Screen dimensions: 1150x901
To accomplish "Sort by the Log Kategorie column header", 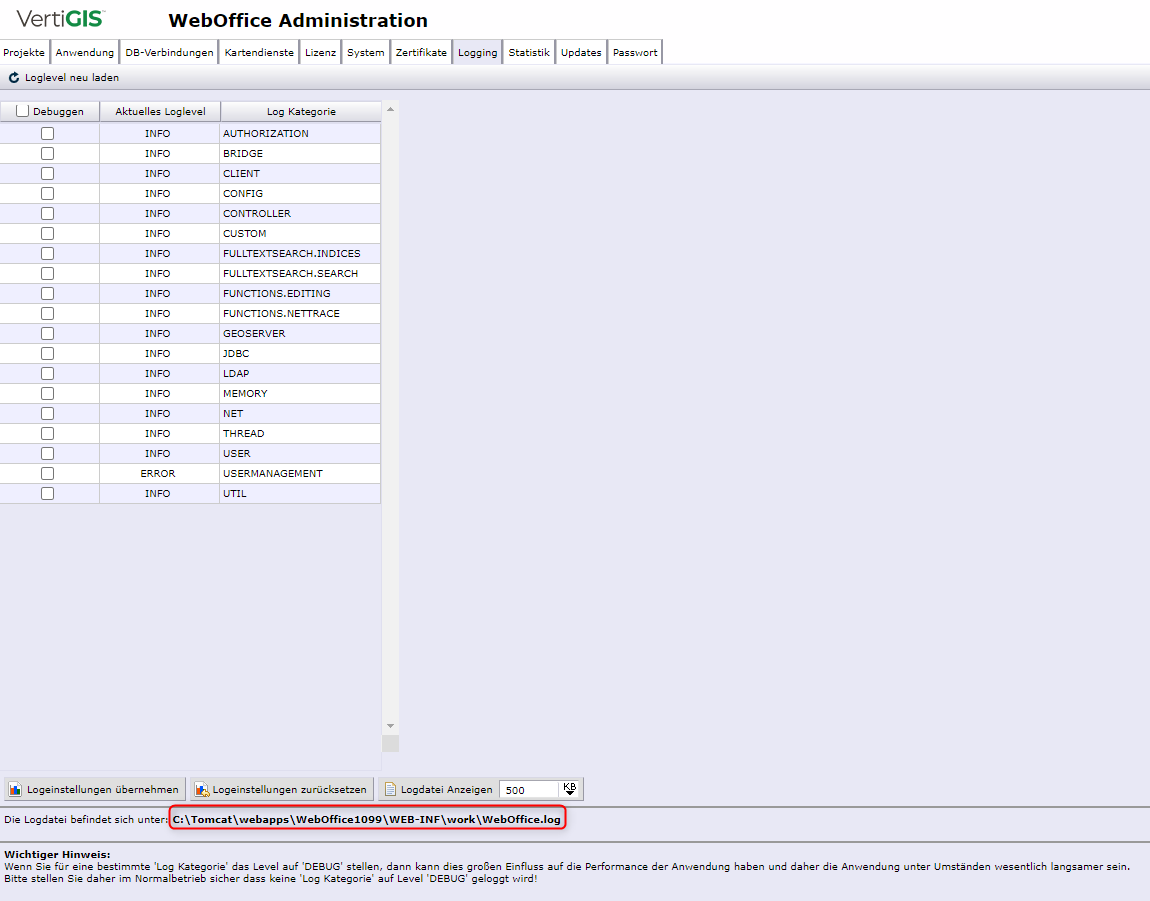I will tap(300, 112).
